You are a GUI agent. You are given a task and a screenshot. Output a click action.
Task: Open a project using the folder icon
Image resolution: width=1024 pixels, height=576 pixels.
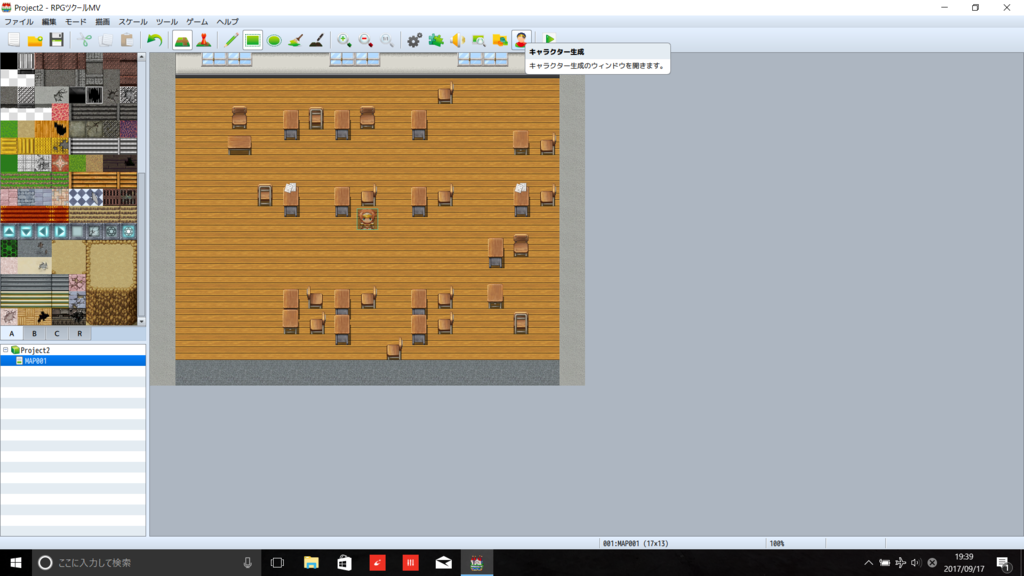pyautogui.click(x=35, y=40)
